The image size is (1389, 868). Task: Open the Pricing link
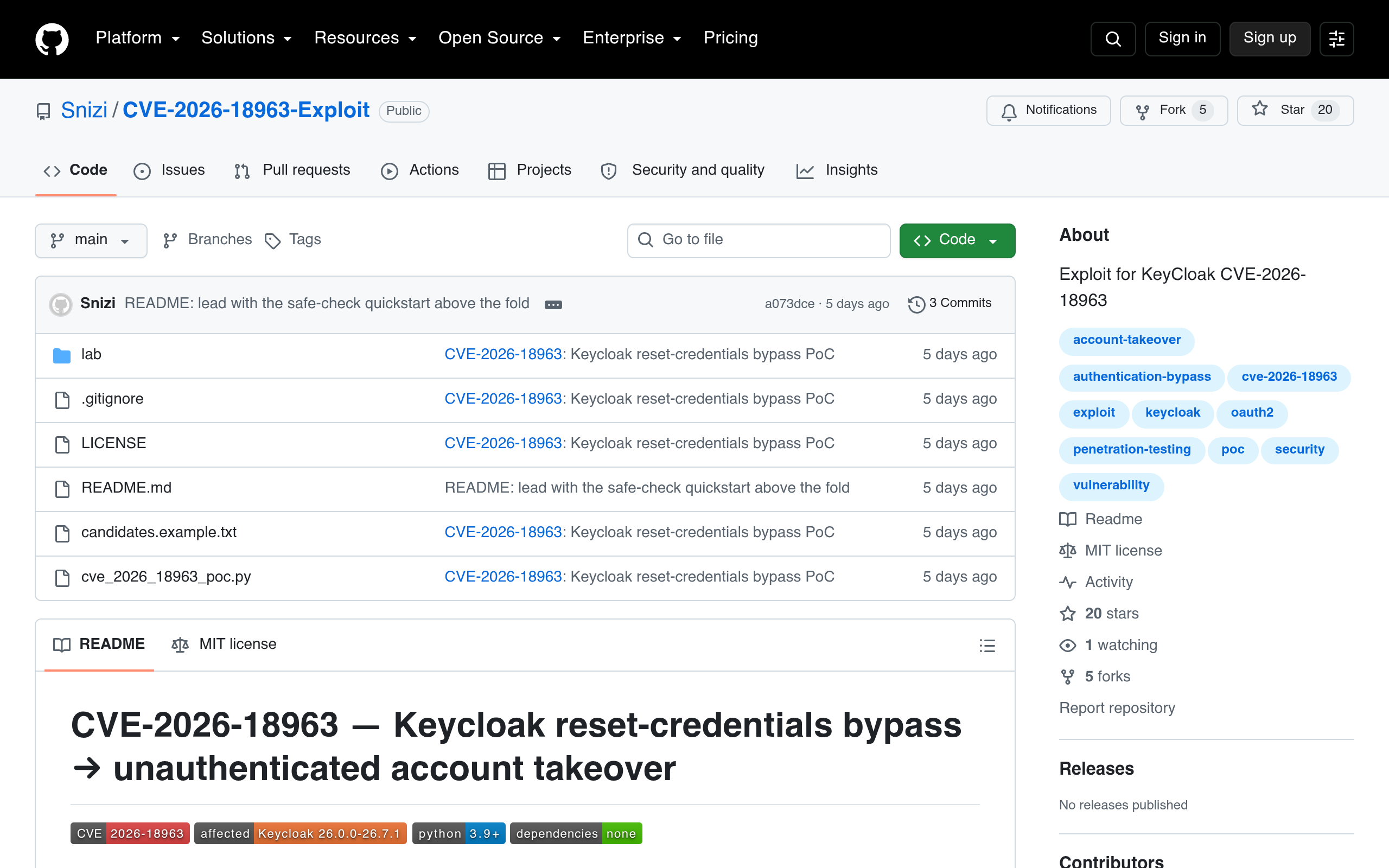pyautogui.click(x=731, y=38)
